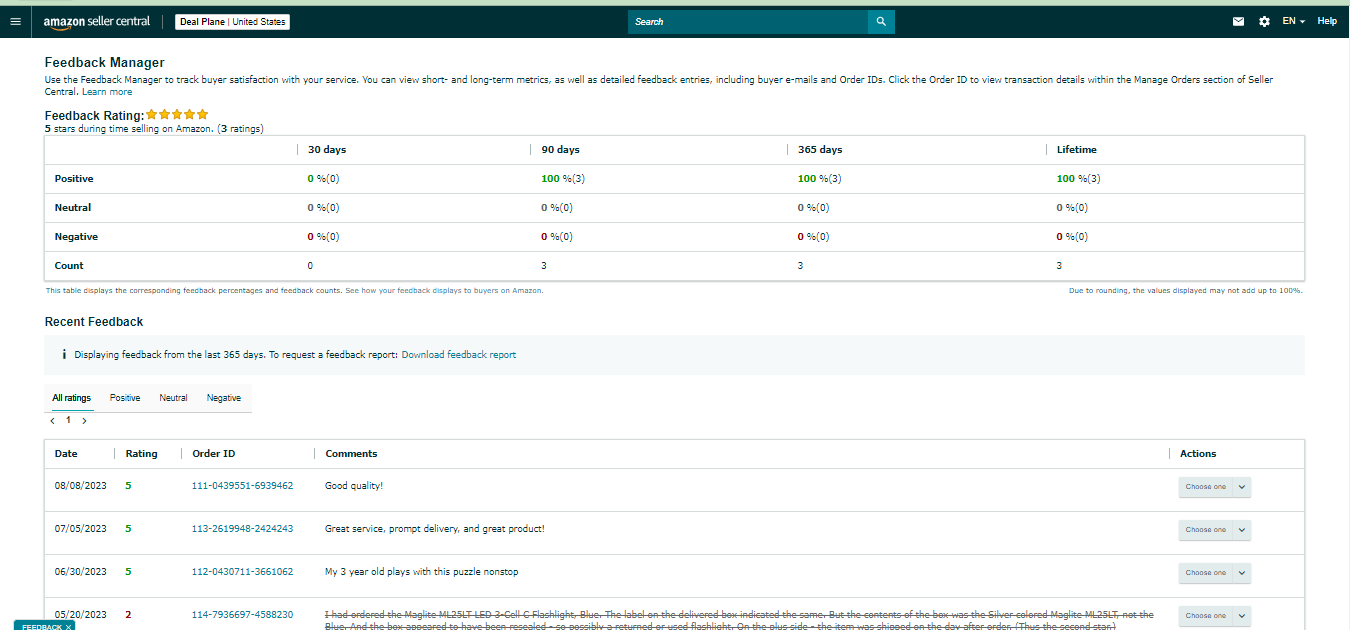The width and height of the screenshot is (1350, 630).
Task: Open Choose one dropdown for 08/08/2023 feedback
Action: click(1214, 487)
